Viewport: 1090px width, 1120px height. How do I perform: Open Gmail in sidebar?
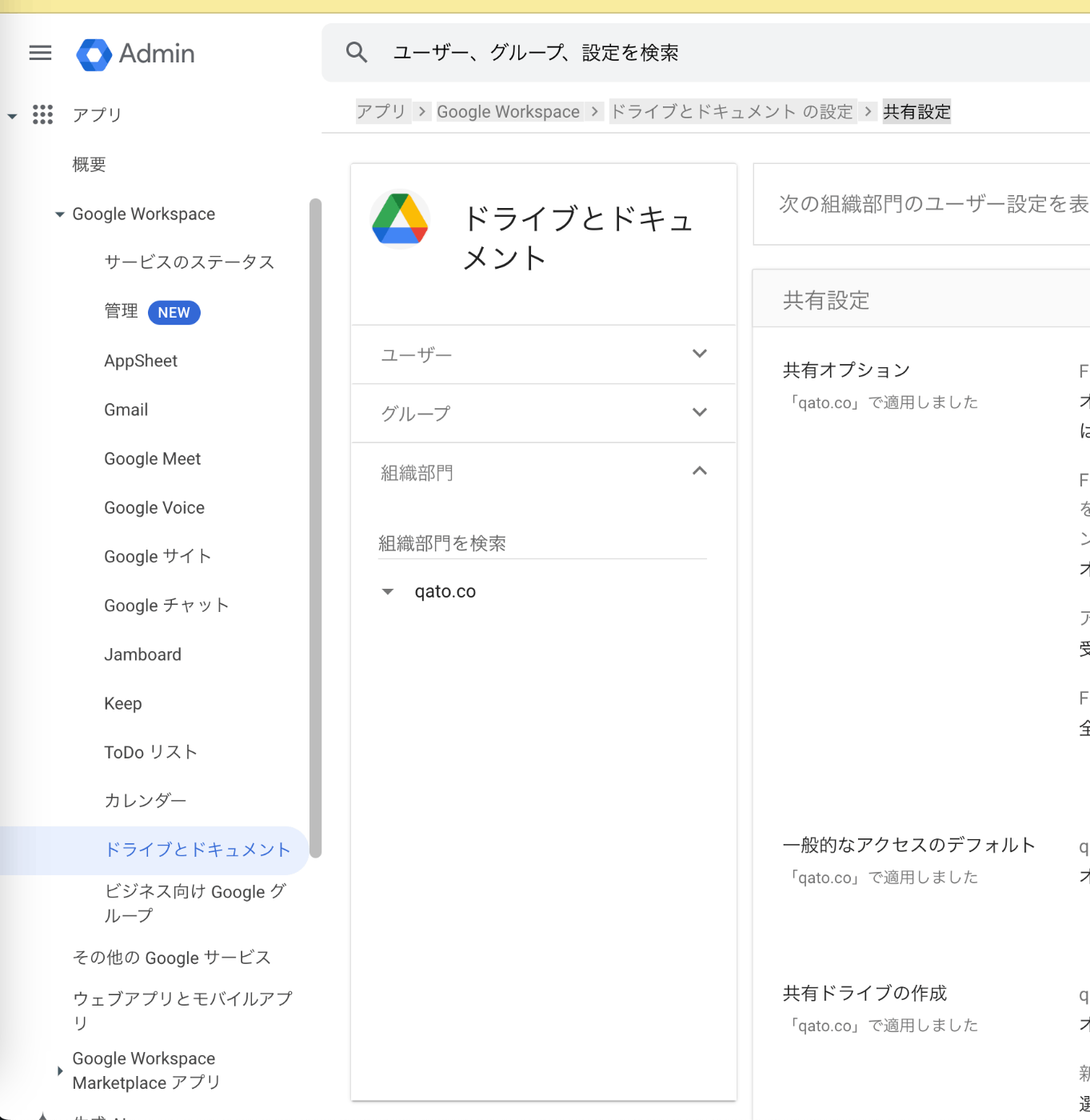click(126, 410)
